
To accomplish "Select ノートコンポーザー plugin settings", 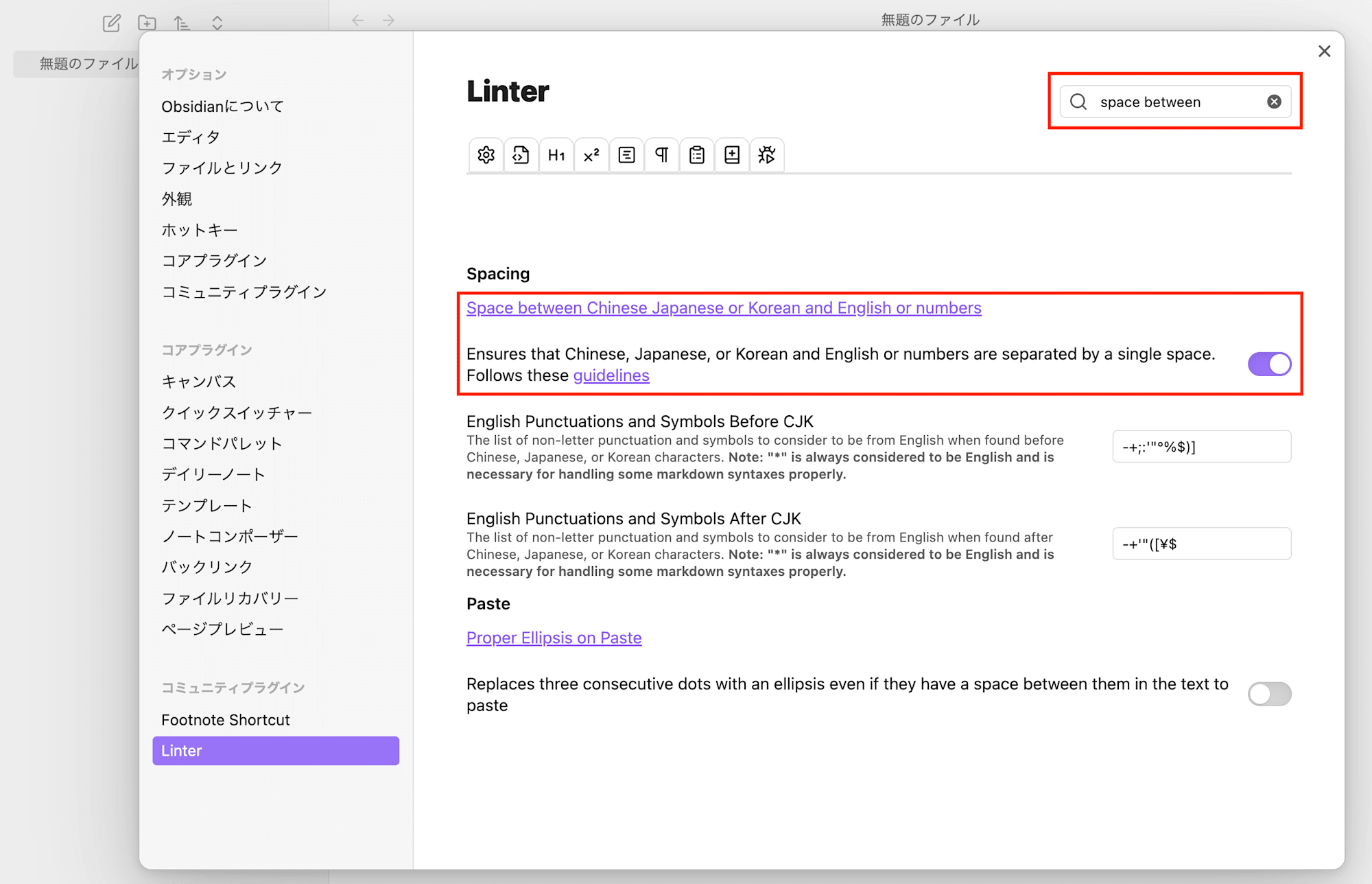I will (230, 537).
